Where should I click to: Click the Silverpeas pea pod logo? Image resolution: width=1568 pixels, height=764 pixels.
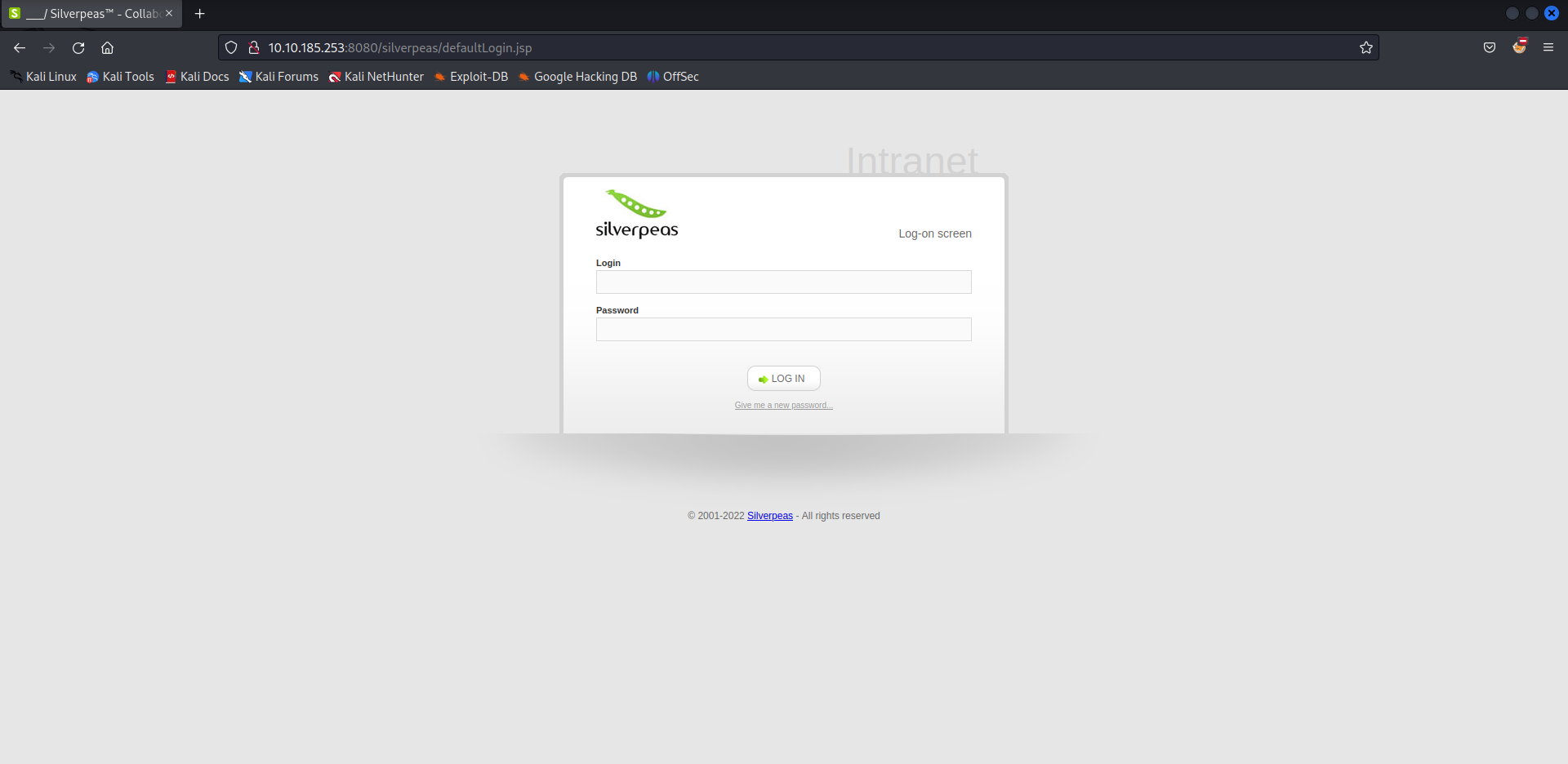tap(637, 214)
